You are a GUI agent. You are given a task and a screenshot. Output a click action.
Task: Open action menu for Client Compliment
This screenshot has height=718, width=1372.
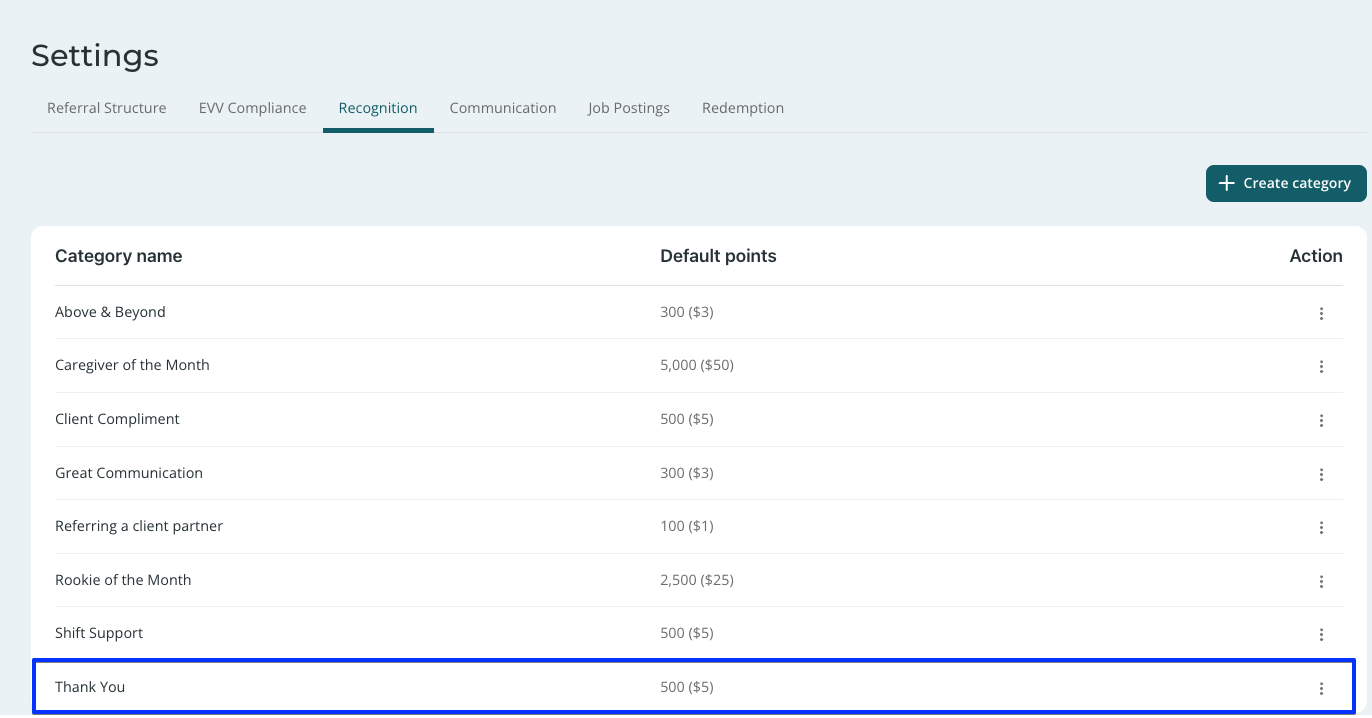pyautogui.click(x=1321, y=420)
